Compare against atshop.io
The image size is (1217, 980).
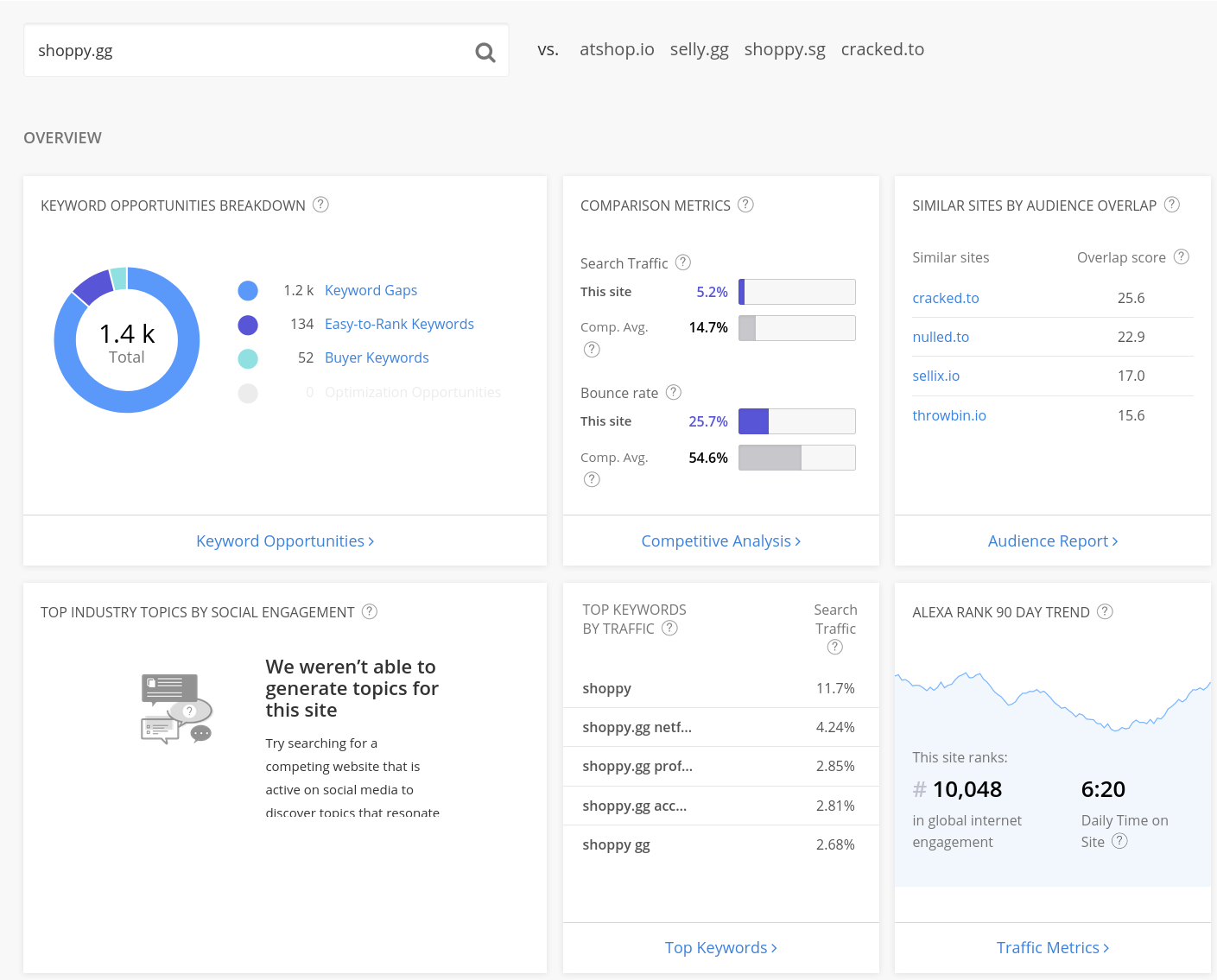click(x=617, y=49)
